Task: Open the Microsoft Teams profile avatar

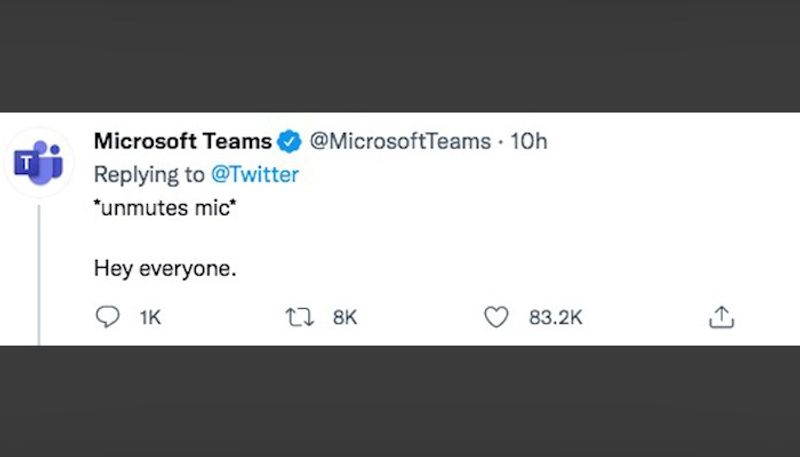Action: (38, 163)
